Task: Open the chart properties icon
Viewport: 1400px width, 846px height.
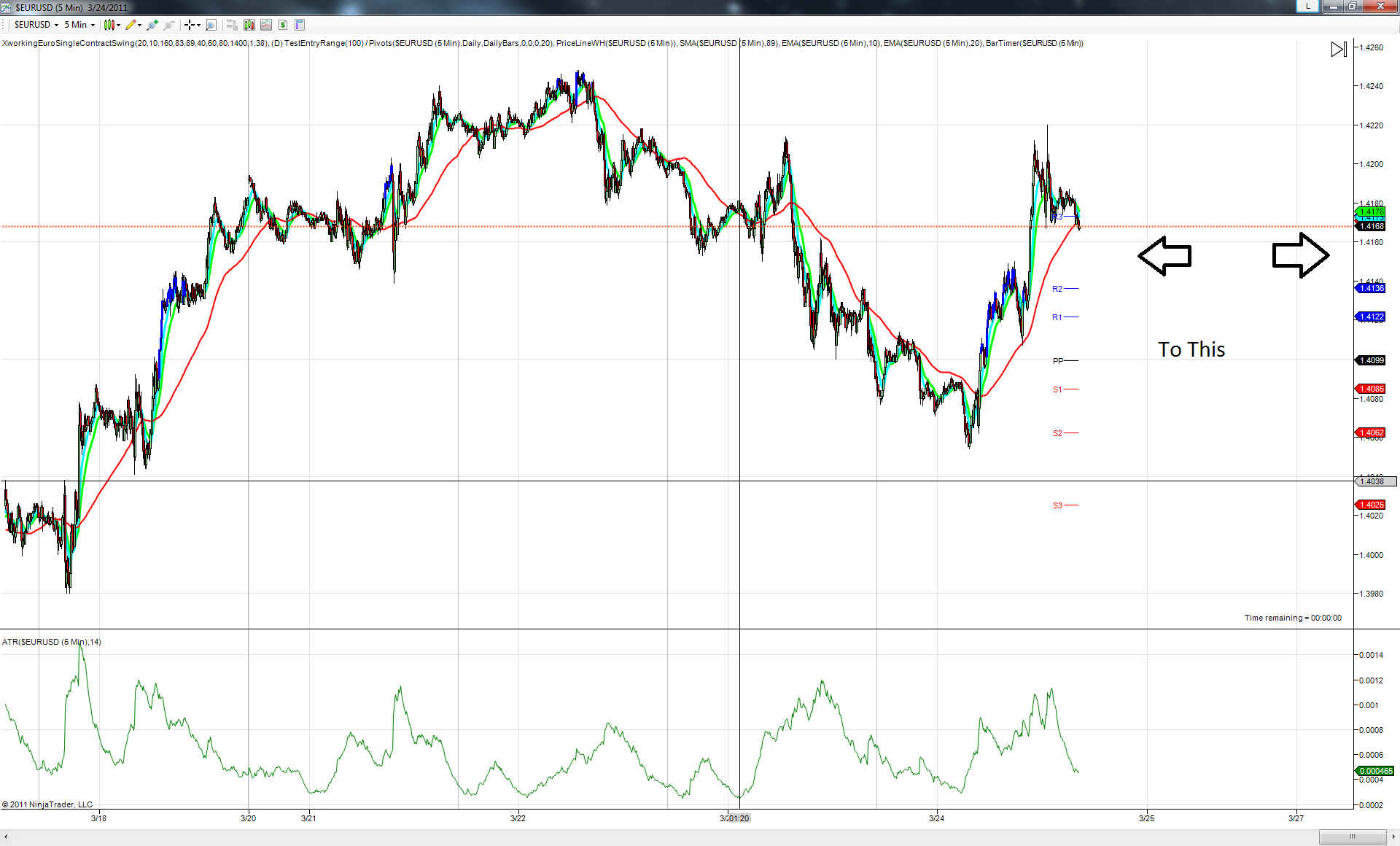Action: click(300, 25)
